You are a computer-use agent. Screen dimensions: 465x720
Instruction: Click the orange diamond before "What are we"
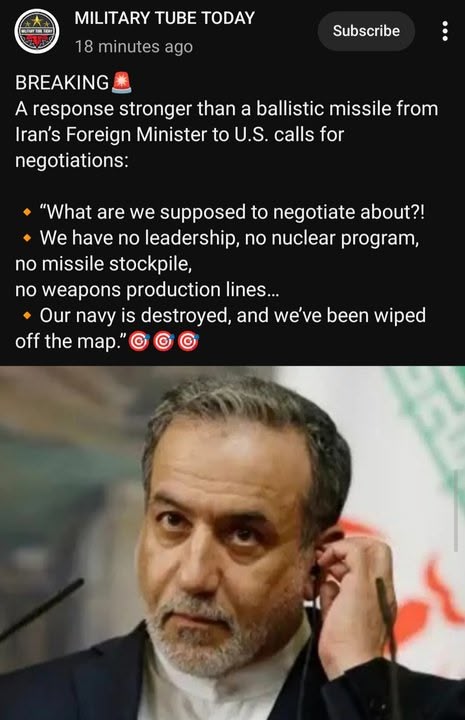pyautogui.click(x=27, y=213)
